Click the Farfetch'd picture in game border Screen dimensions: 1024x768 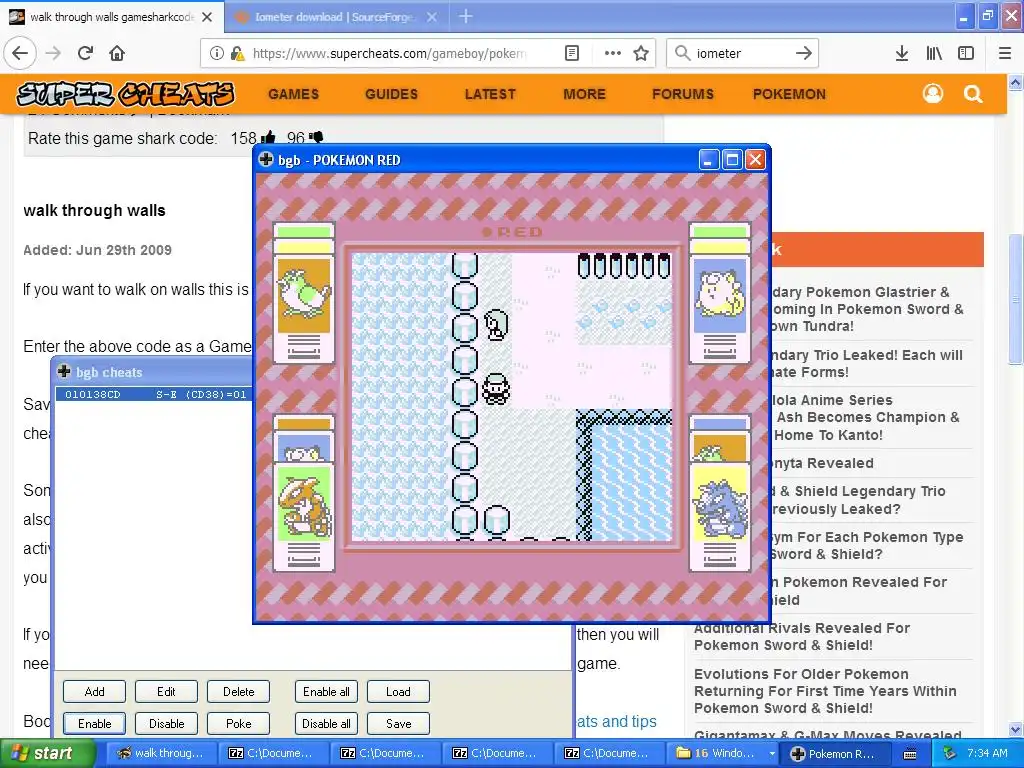[x=304, y=295]
